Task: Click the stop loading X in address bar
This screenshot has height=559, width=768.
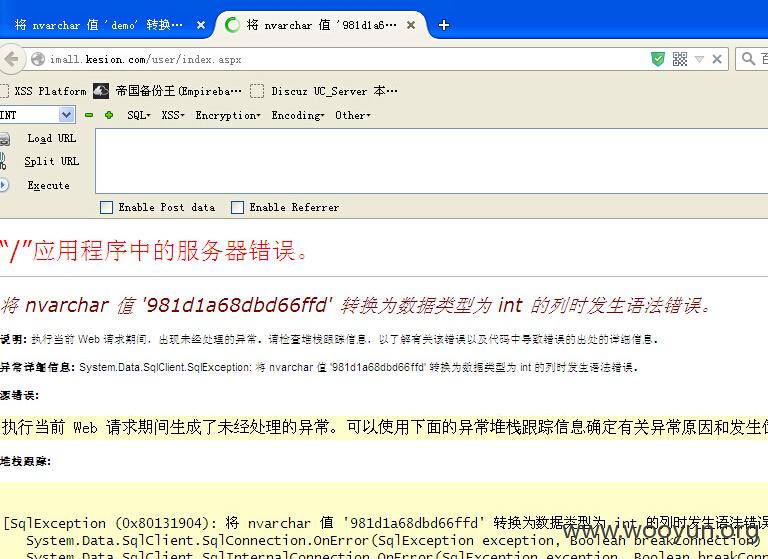Action: coord(717,59)
